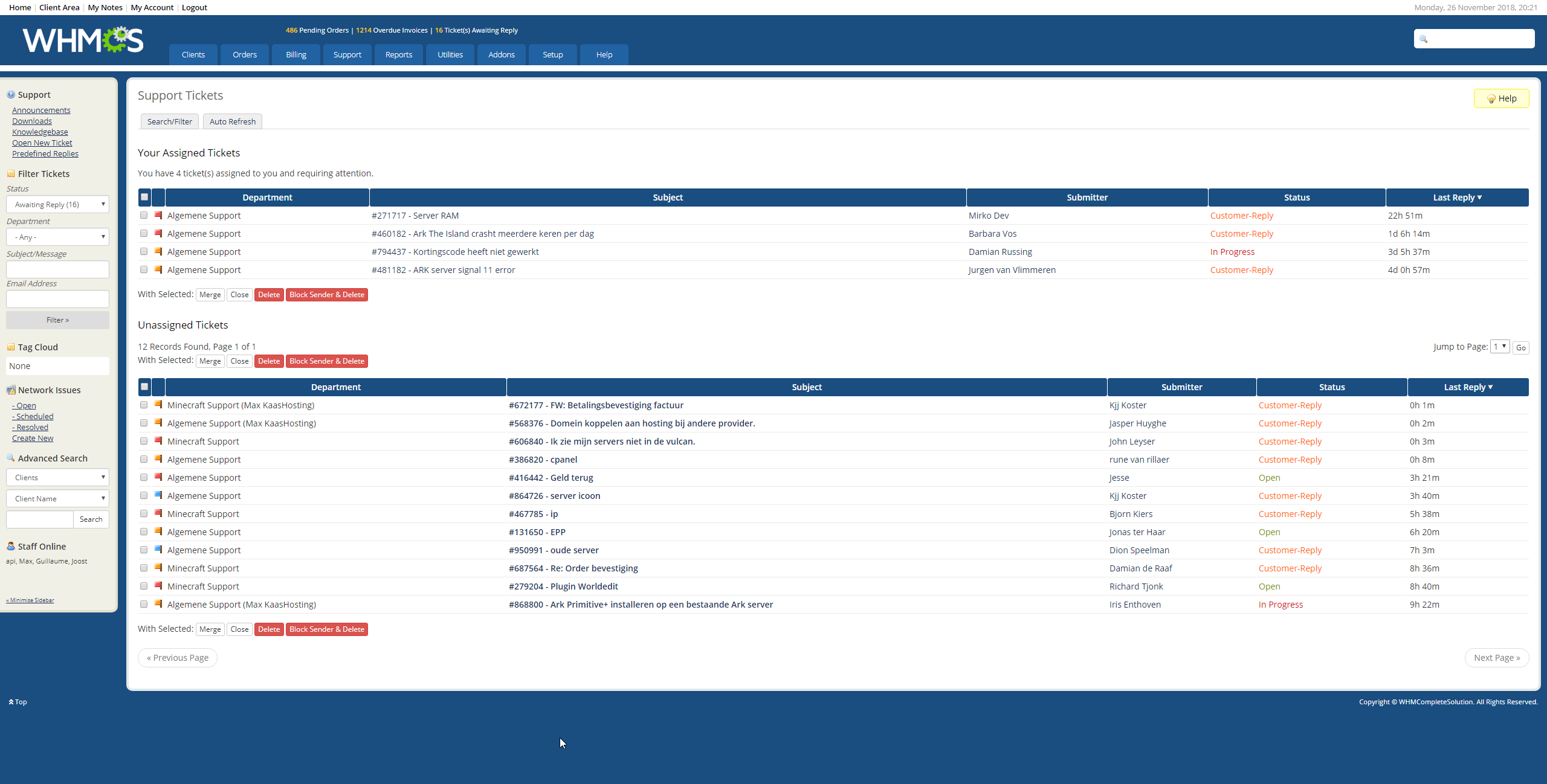The height and width of the screenshot is (784, 1547).
Task: Click the Support sidebar heading icon
Action: point(11,95)
